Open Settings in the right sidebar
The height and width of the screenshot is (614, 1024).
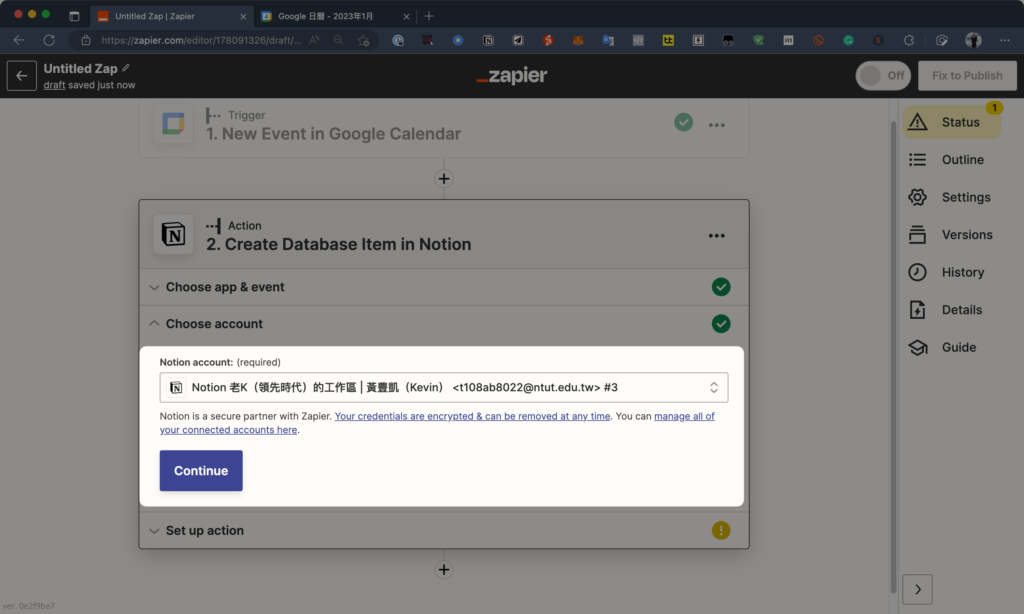pyautogui.click(x=952, y=197)
